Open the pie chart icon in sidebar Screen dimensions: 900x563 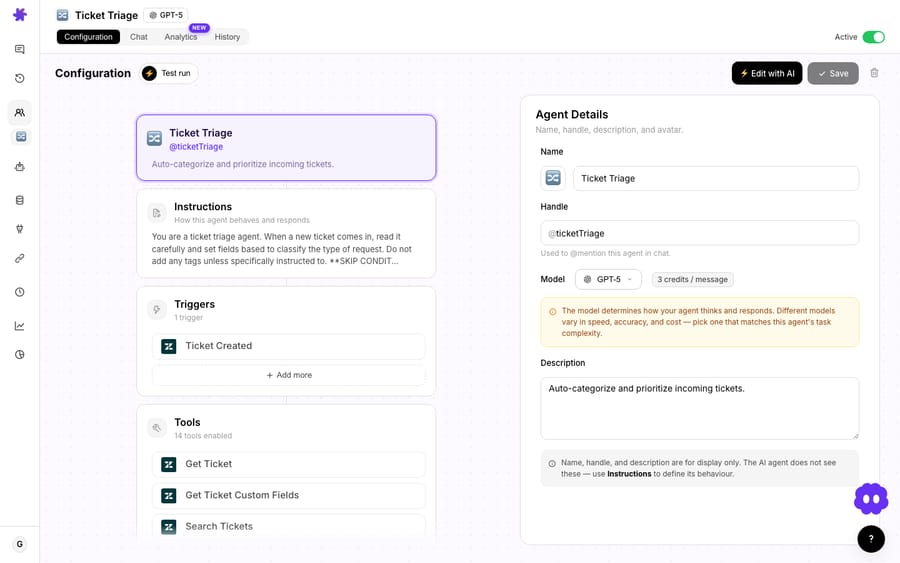click(x=20, y=355)
